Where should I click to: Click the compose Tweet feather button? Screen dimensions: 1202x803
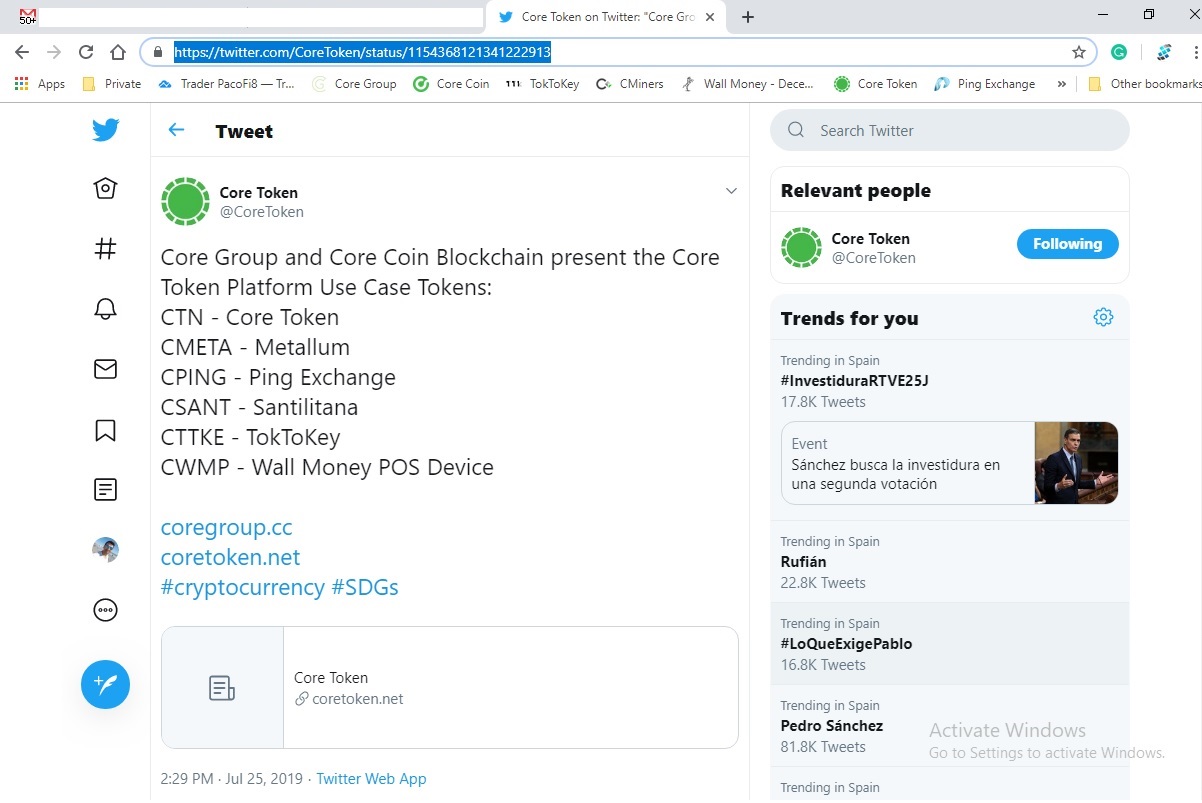tap(105, 685)
